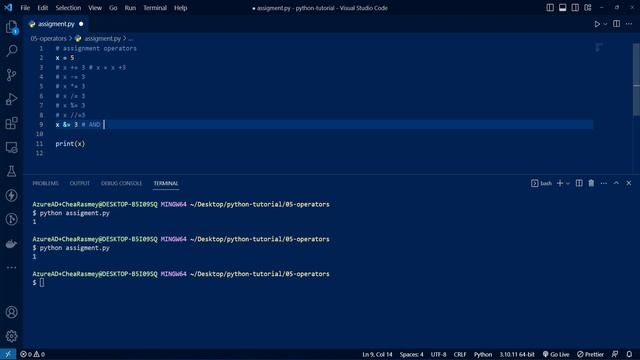Open terminal panel more actions
Image resolution: width=640 pixels, height=360 pixels.
click(604, 183)
